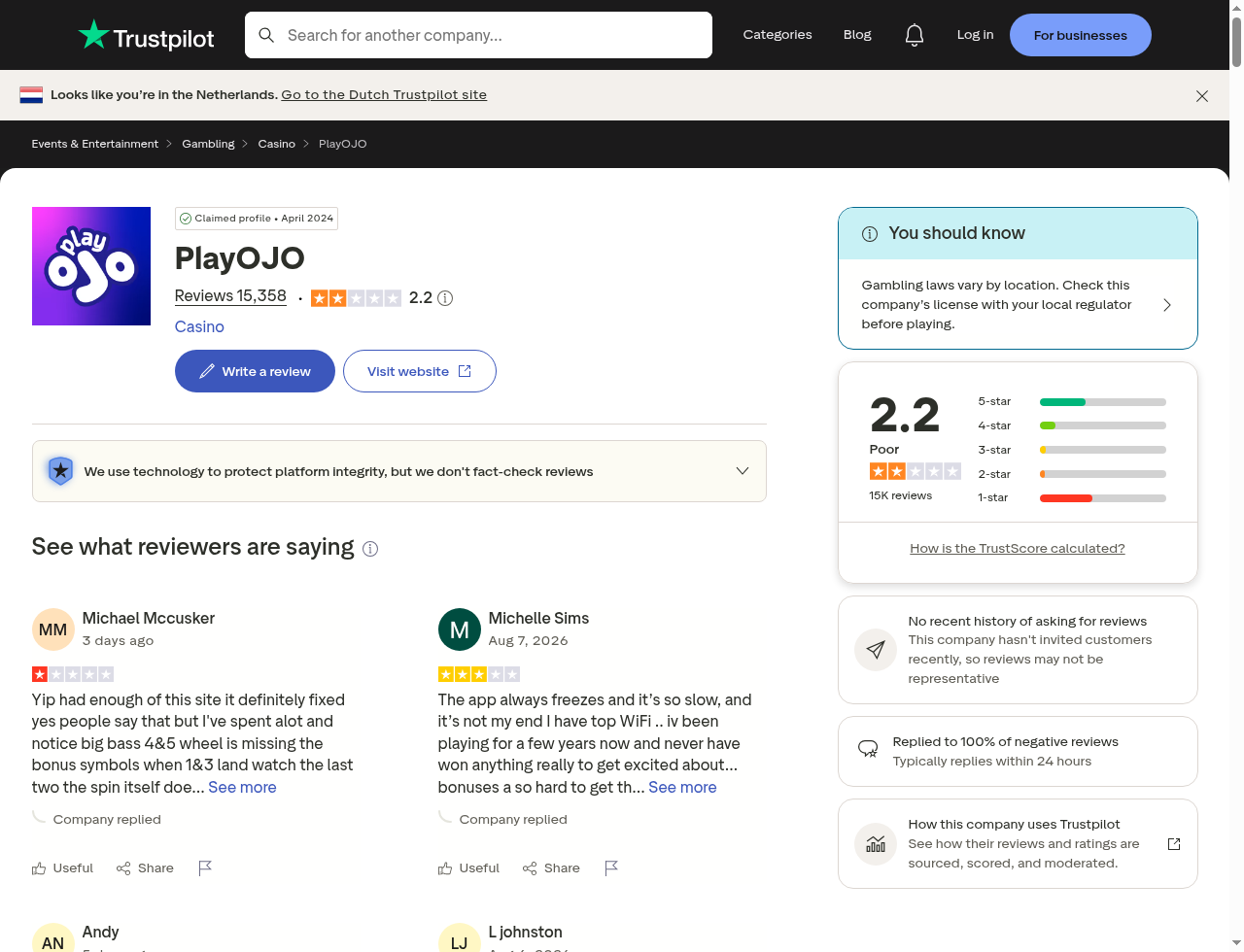Click the PlayOJO breadcrumb text
This screenshot has height=952, width=1244.
coord(342,144)
